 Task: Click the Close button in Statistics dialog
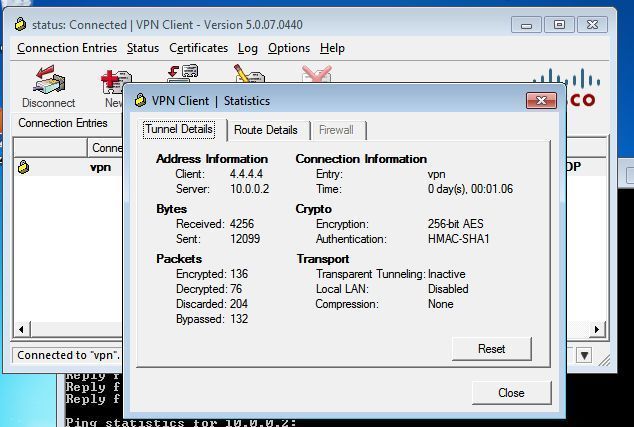click(511, 393)
